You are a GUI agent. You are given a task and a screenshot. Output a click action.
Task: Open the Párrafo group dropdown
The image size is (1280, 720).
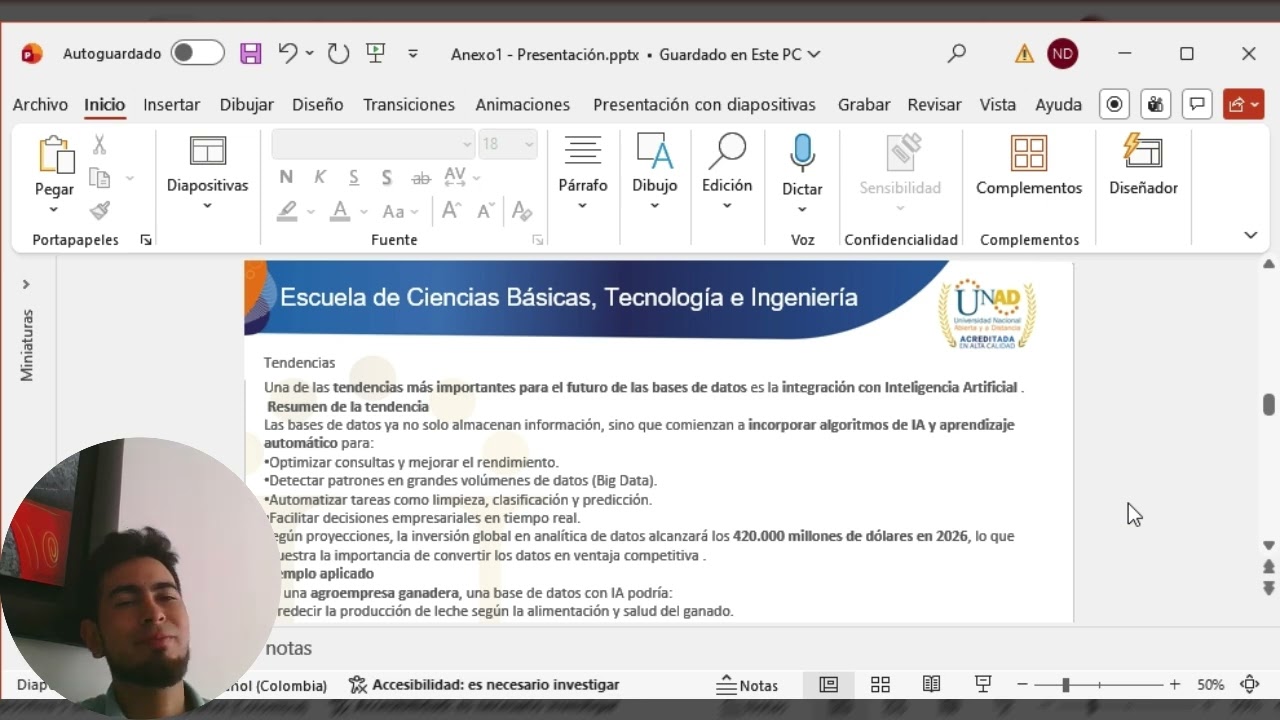[x=583, y=172]
